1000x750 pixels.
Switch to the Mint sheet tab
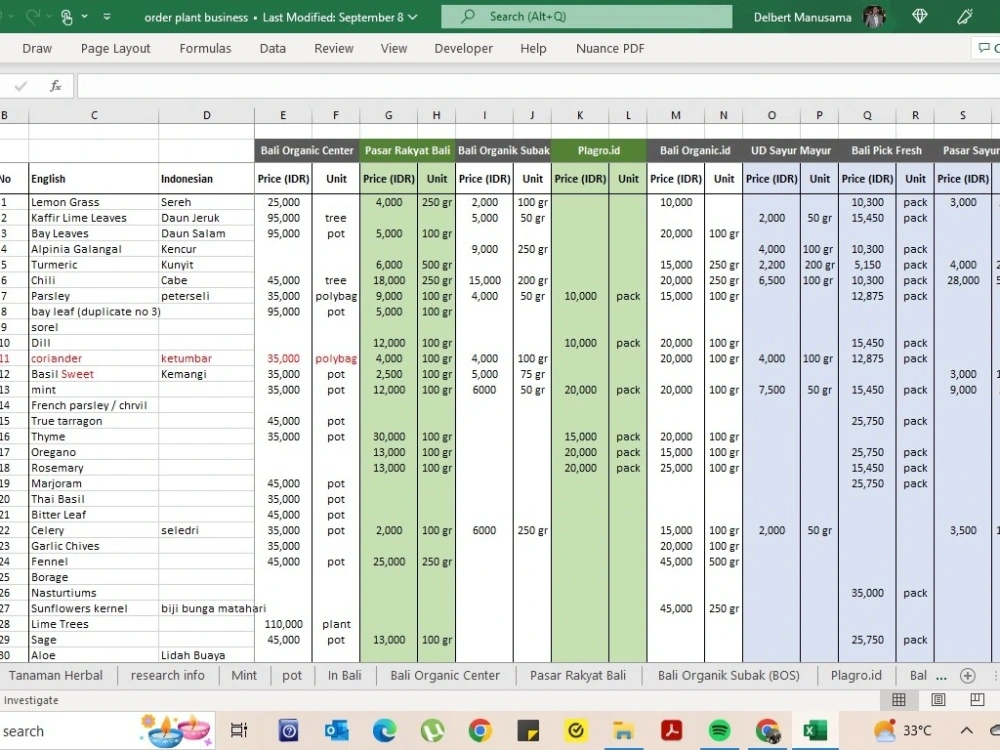click(x=244, y=675)
